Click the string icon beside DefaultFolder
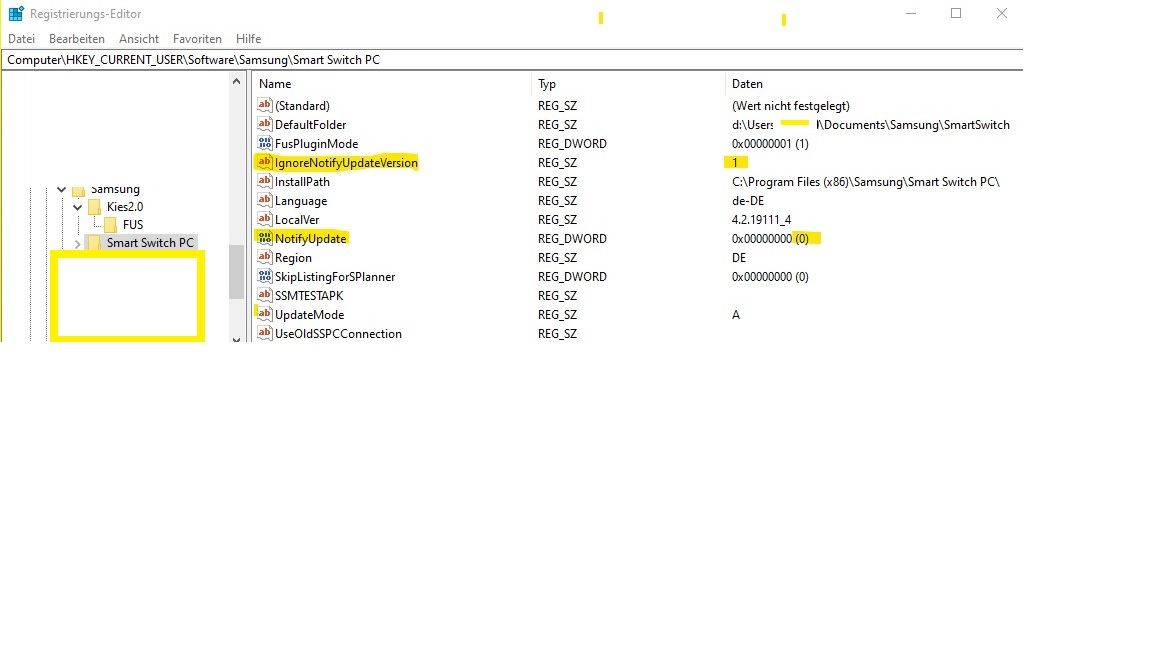Viewport: 1152px width, 648px height. click(264, 124)
